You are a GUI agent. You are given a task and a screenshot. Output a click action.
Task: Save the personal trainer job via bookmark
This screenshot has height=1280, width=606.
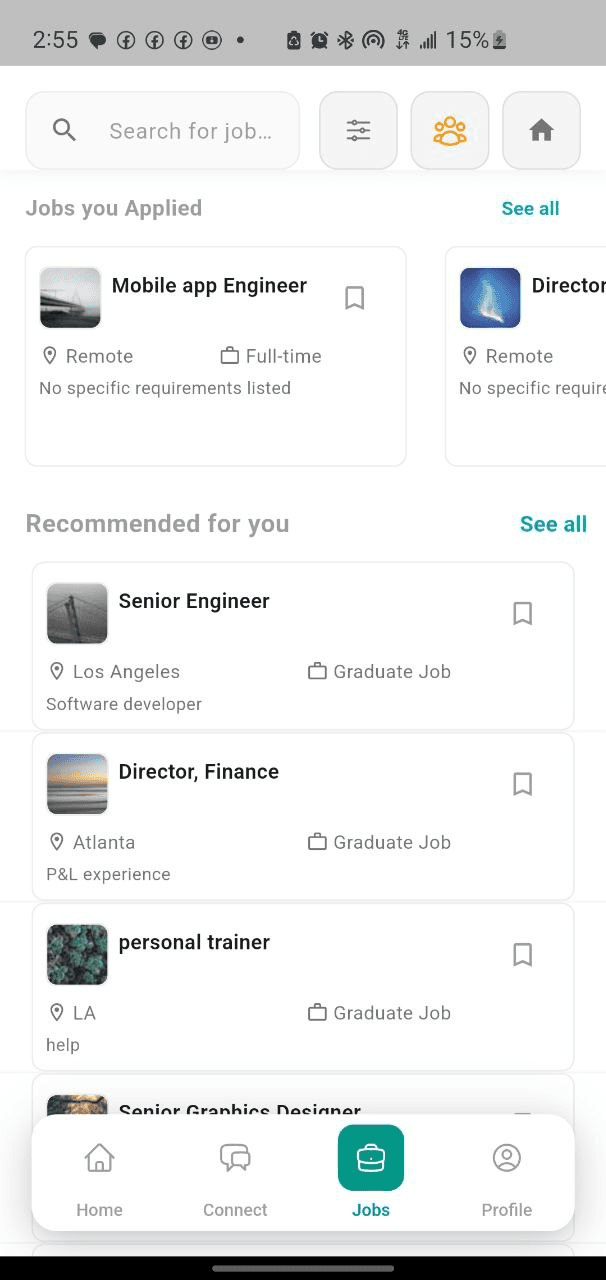pyautogui.click(x=522, y=954)
